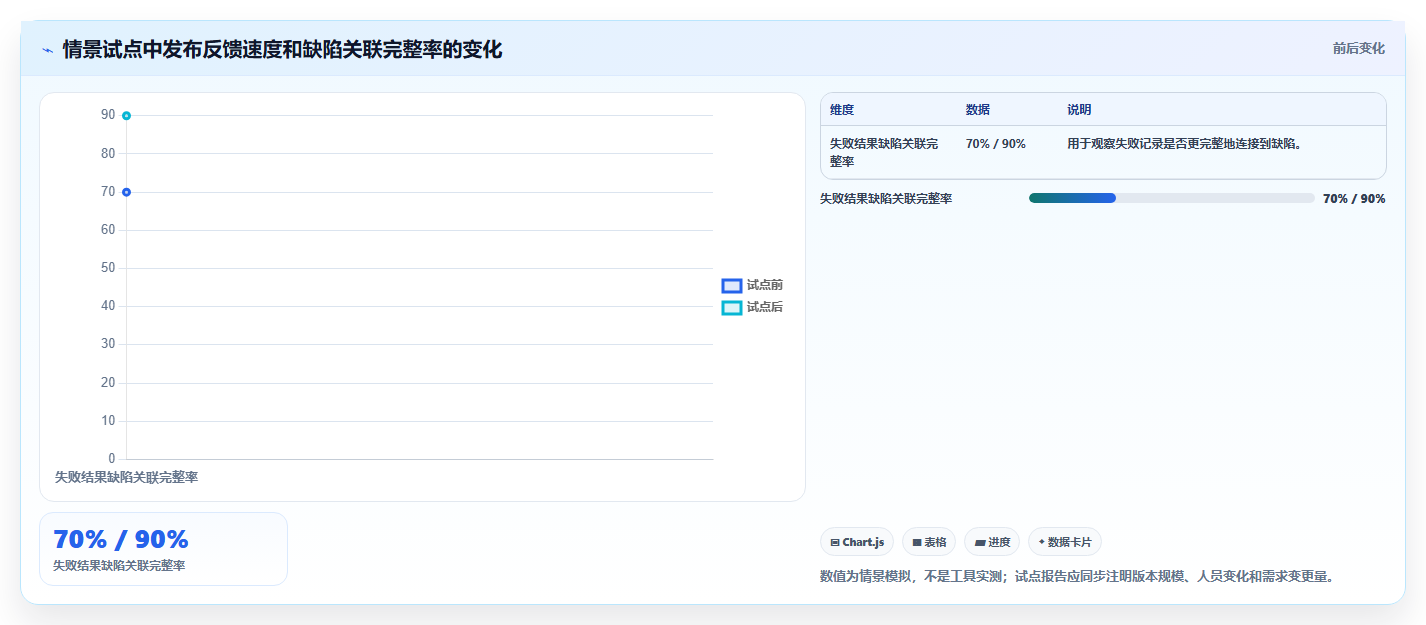Click the 失败结果缺陷关联完整率 cell in the table
The image size is (1426, 625).
click(x=884, y=152)
